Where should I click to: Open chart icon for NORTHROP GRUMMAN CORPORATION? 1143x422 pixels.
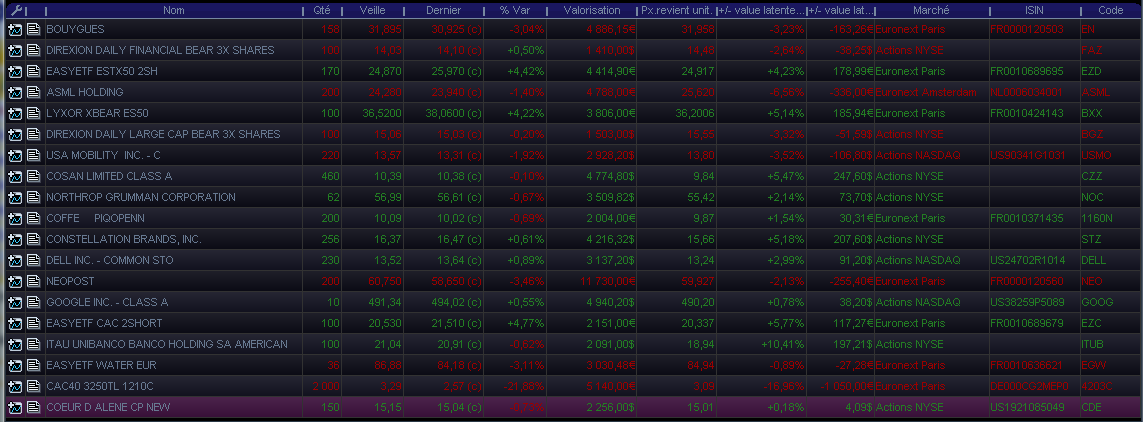click(x=15, y=198)
